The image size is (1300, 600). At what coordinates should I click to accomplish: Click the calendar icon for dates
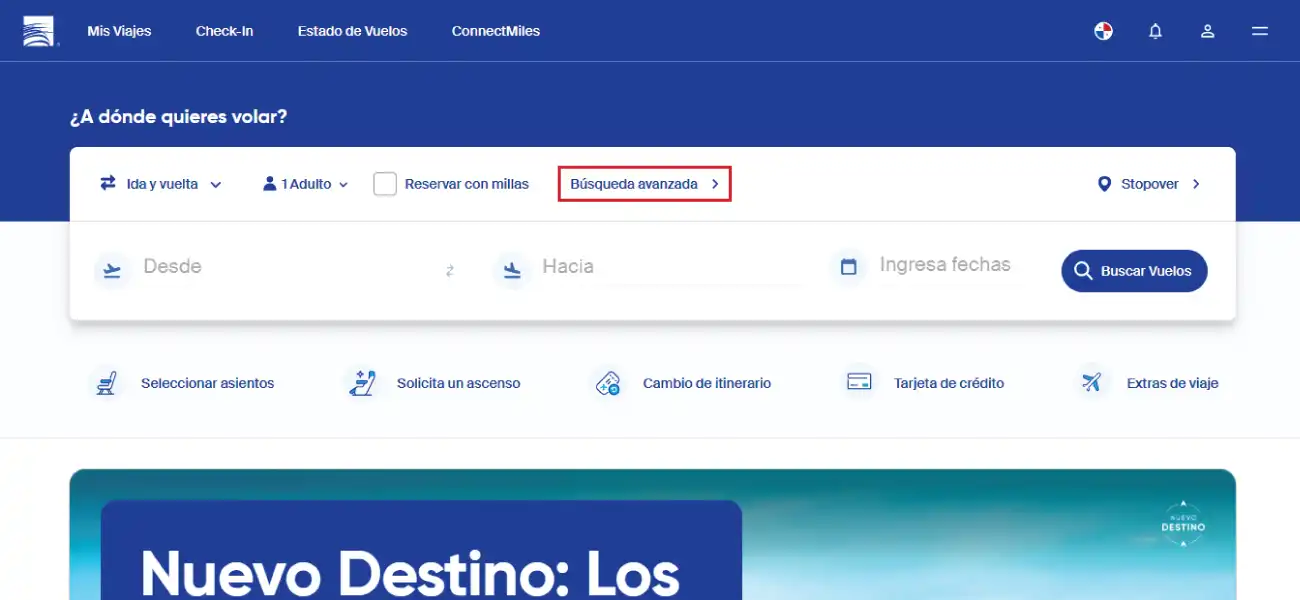click(849, 267)
